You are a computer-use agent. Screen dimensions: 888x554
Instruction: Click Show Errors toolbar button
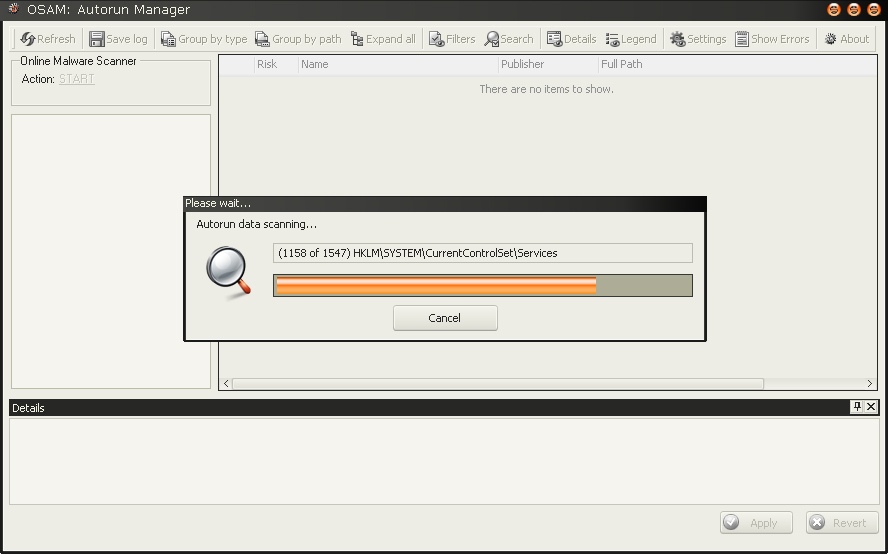point(772,39)
